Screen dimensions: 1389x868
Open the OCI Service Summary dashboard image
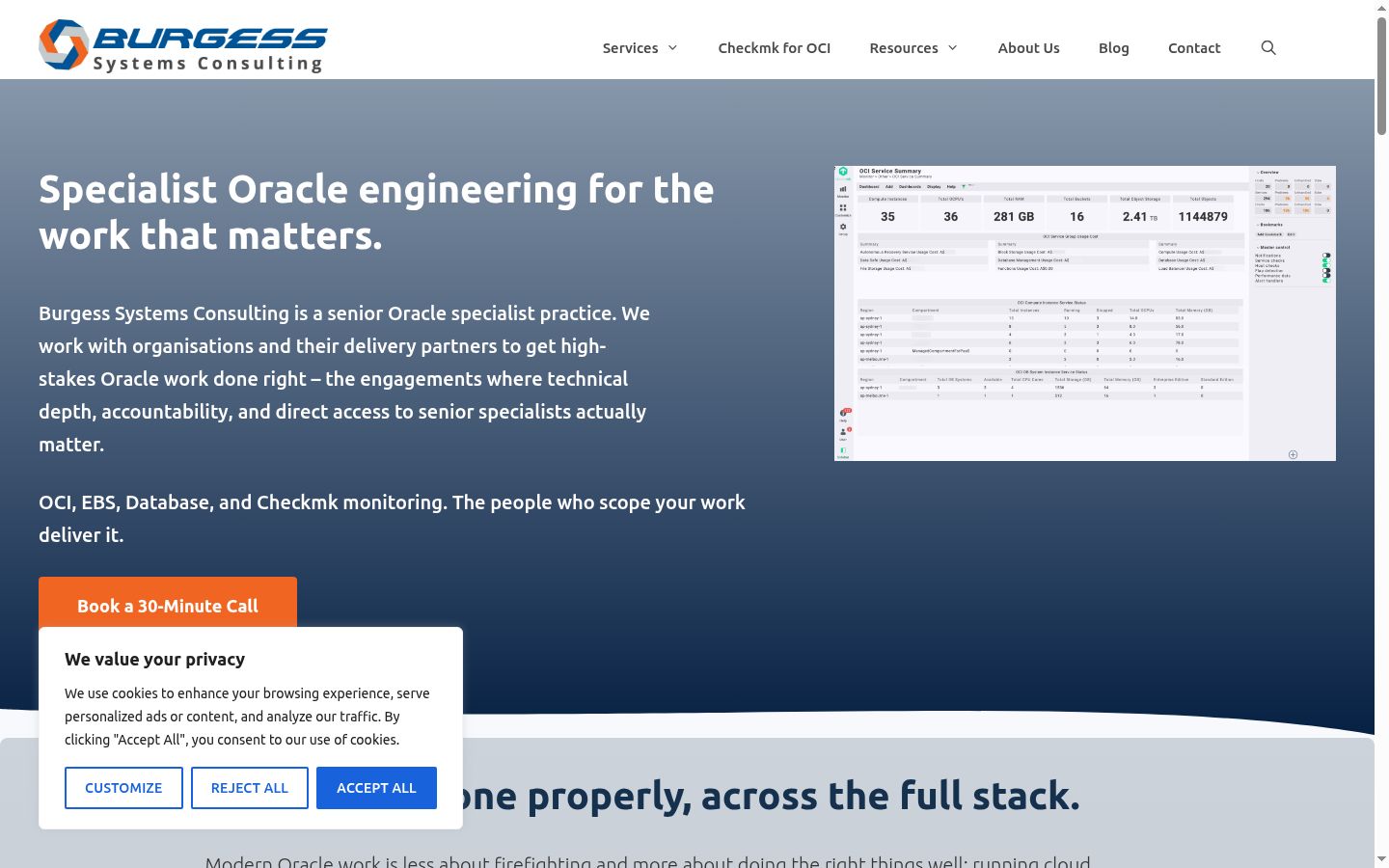point(1085,313)
